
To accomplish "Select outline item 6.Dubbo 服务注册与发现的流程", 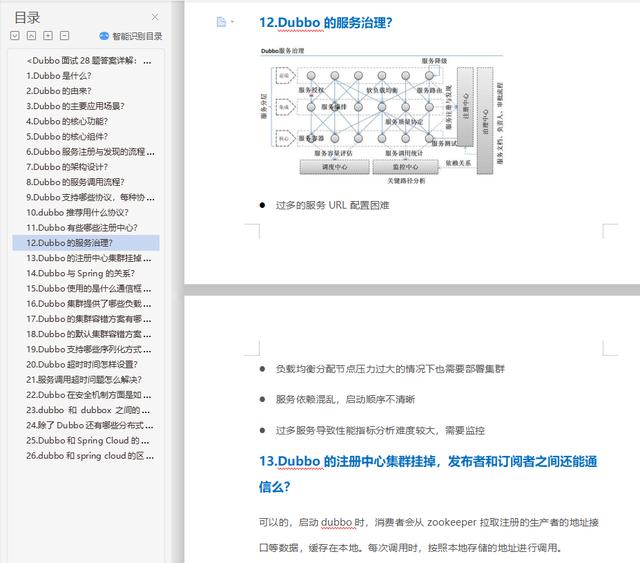I will (x=90, y=152).
